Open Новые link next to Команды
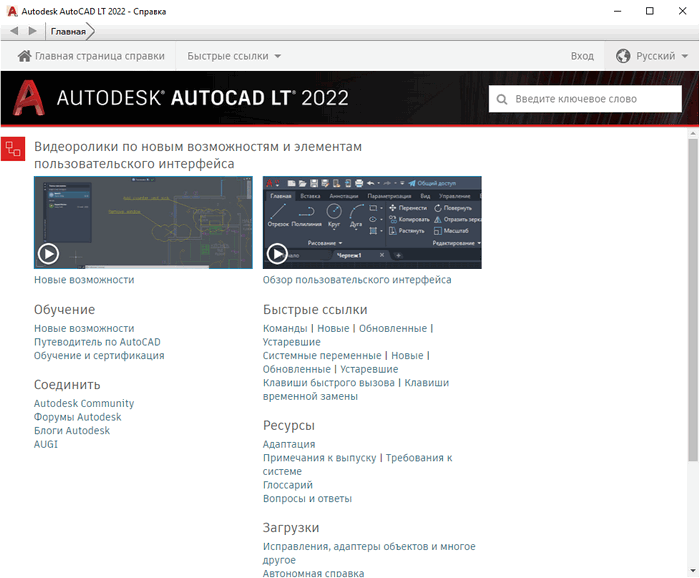The image size is (700, 578). click(333, 329)
